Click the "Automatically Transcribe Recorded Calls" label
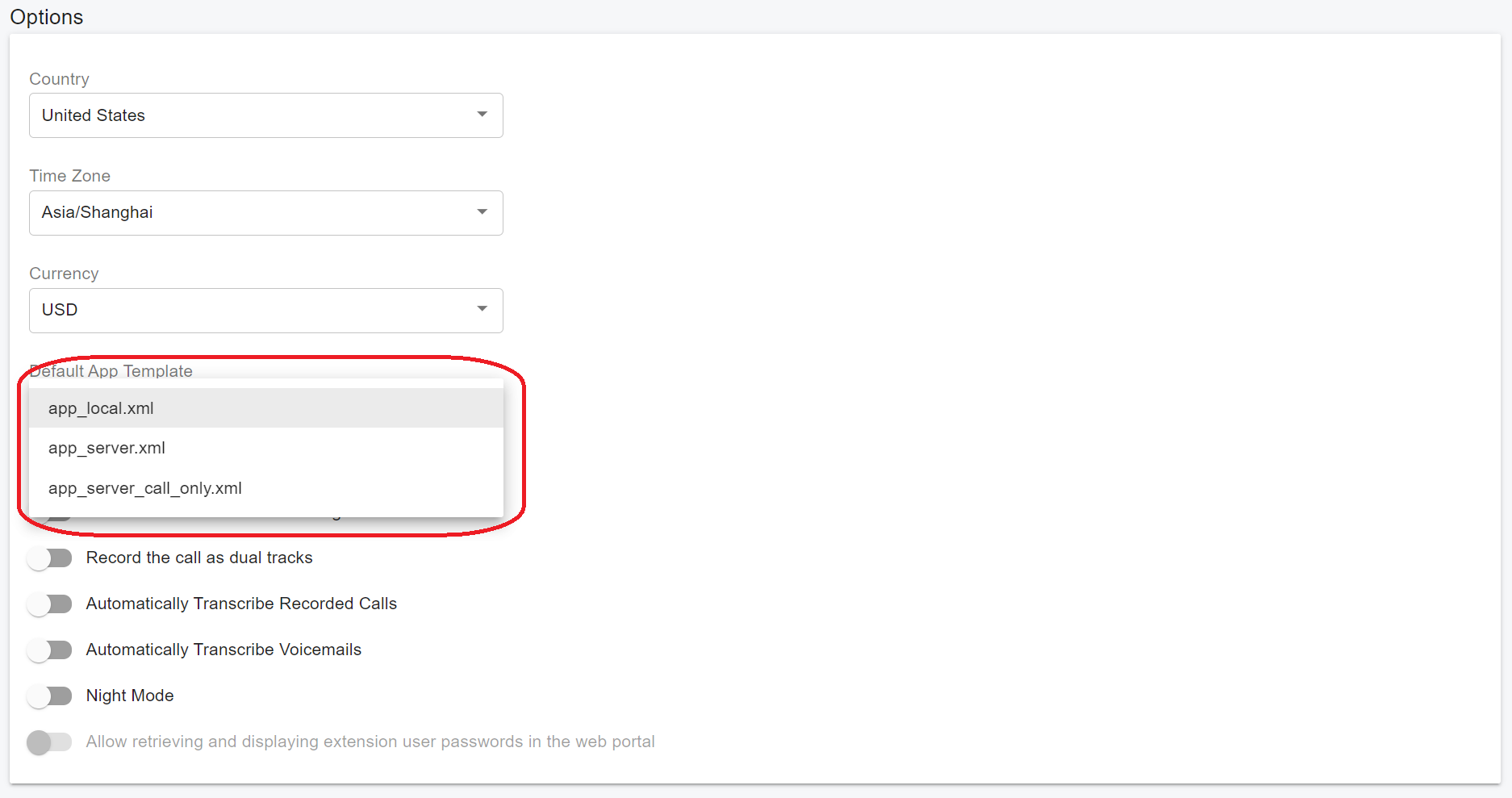Image resolution: width=1512 pixels, height=798 pixels. [241, 604]
